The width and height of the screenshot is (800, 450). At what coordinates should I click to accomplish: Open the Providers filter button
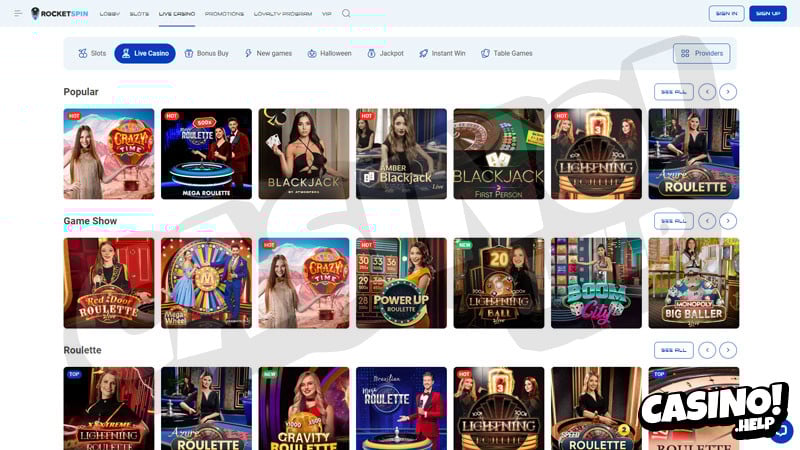(x=702, y=53)
